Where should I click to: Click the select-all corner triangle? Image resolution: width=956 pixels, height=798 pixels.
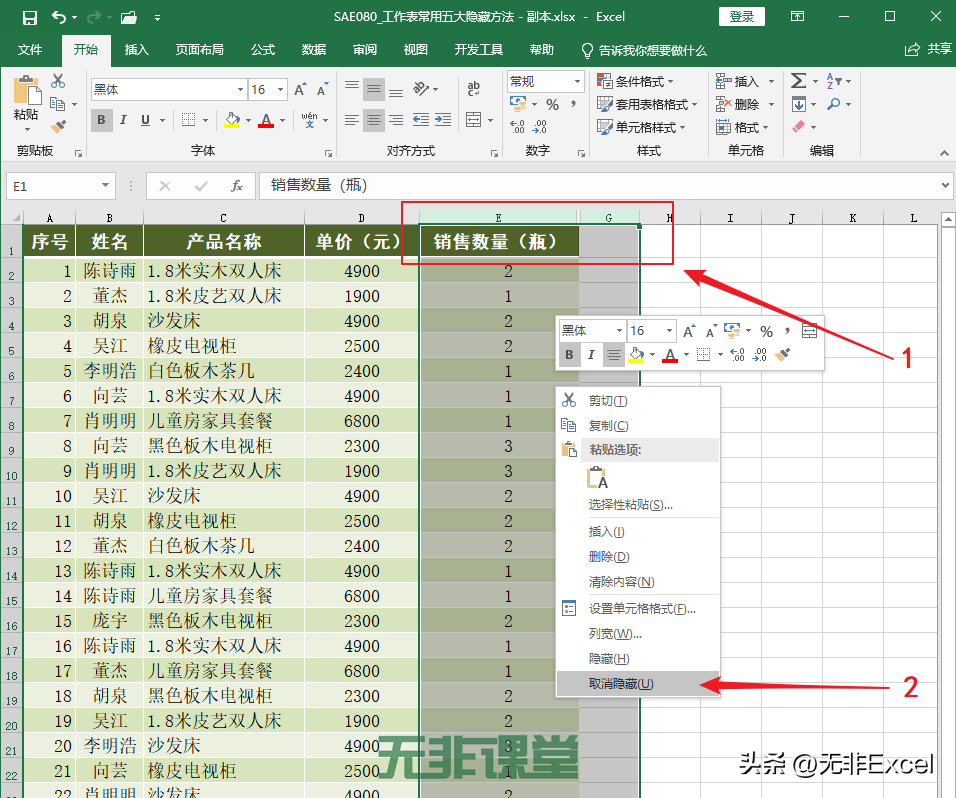click(x=16, y=218)
